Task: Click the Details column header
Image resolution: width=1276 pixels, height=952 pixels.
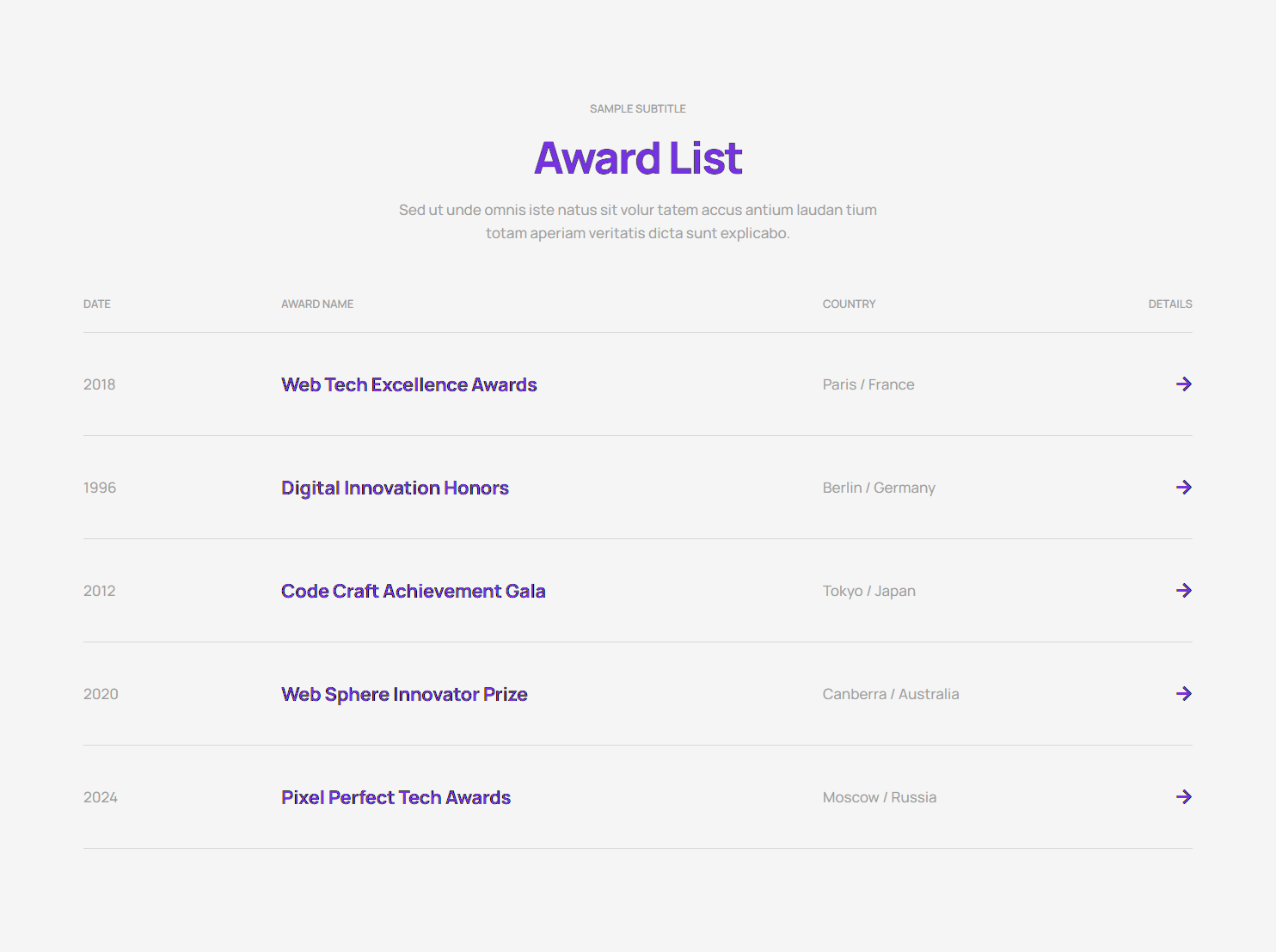Action: pos(1169,304)
